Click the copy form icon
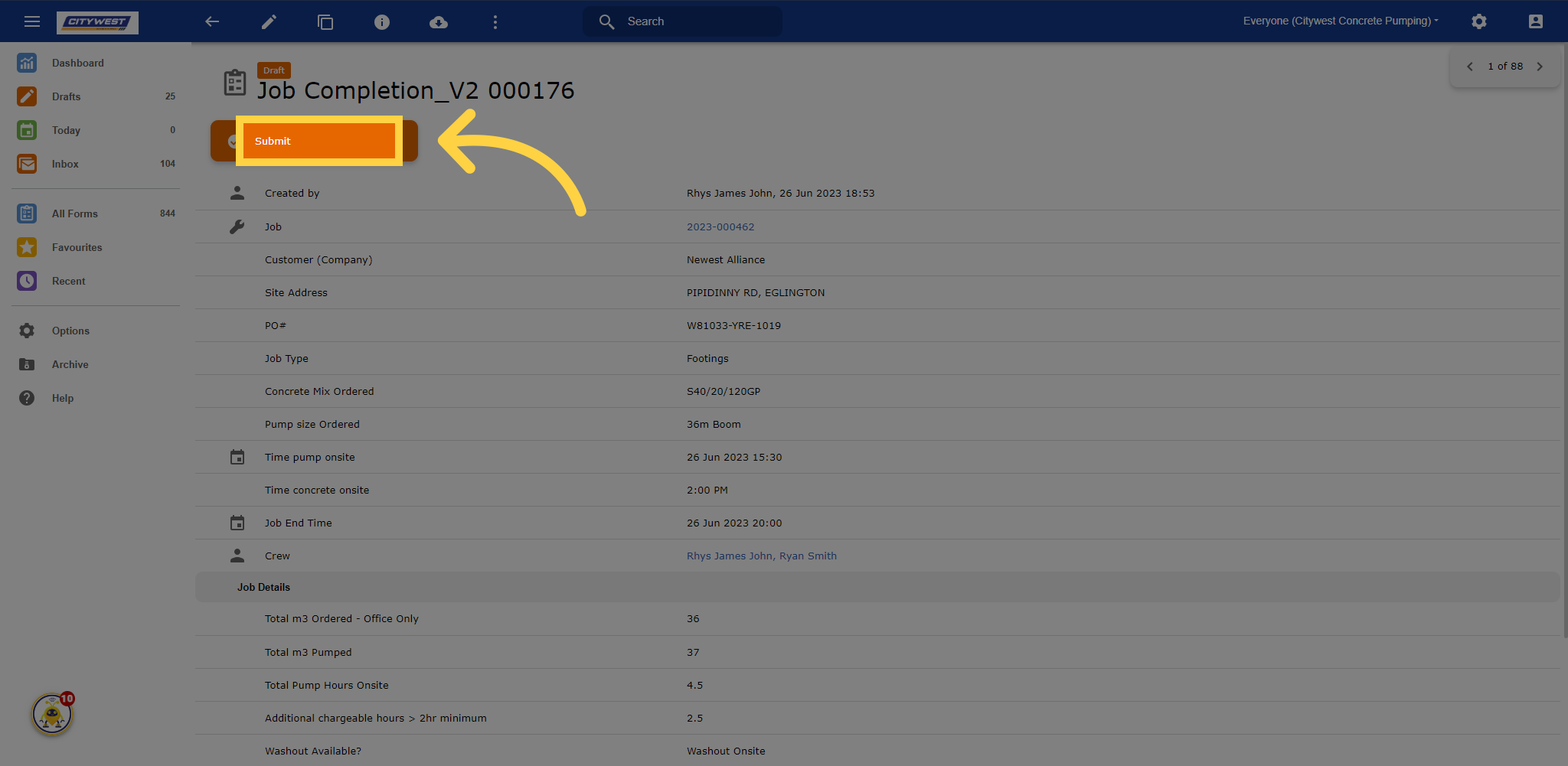Viewport: 1568px width, 766px height. (x=325, y=21)
